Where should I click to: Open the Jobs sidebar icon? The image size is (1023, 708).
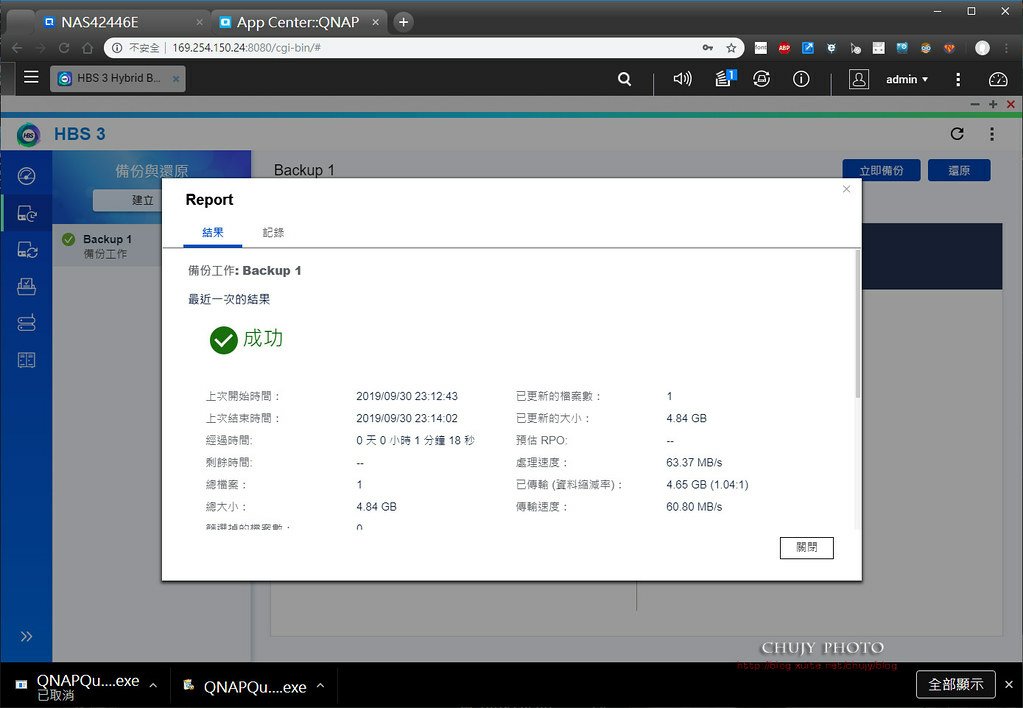(26, 286)
